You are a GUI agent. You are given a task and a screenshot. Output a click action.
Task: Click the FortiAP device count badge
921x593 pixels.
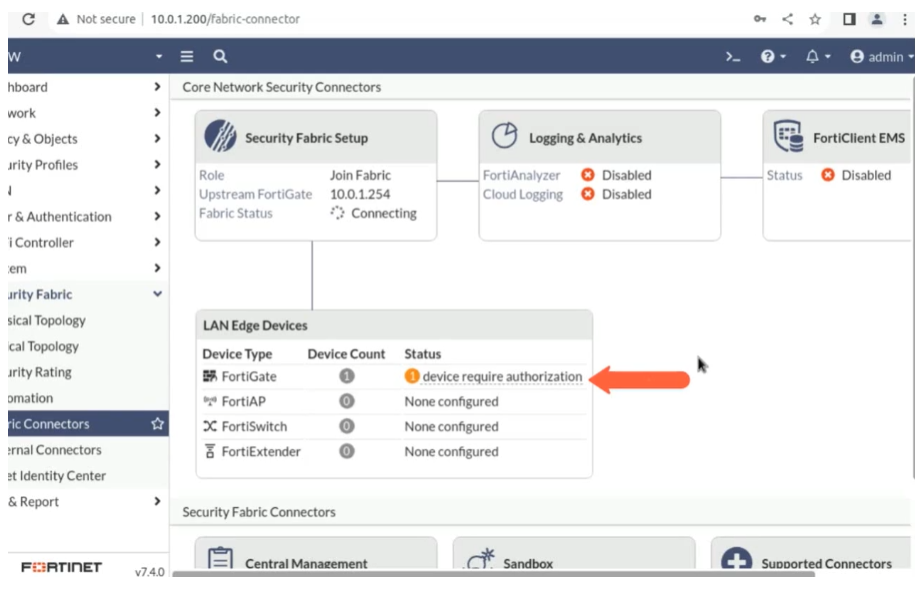pos(347,401)
